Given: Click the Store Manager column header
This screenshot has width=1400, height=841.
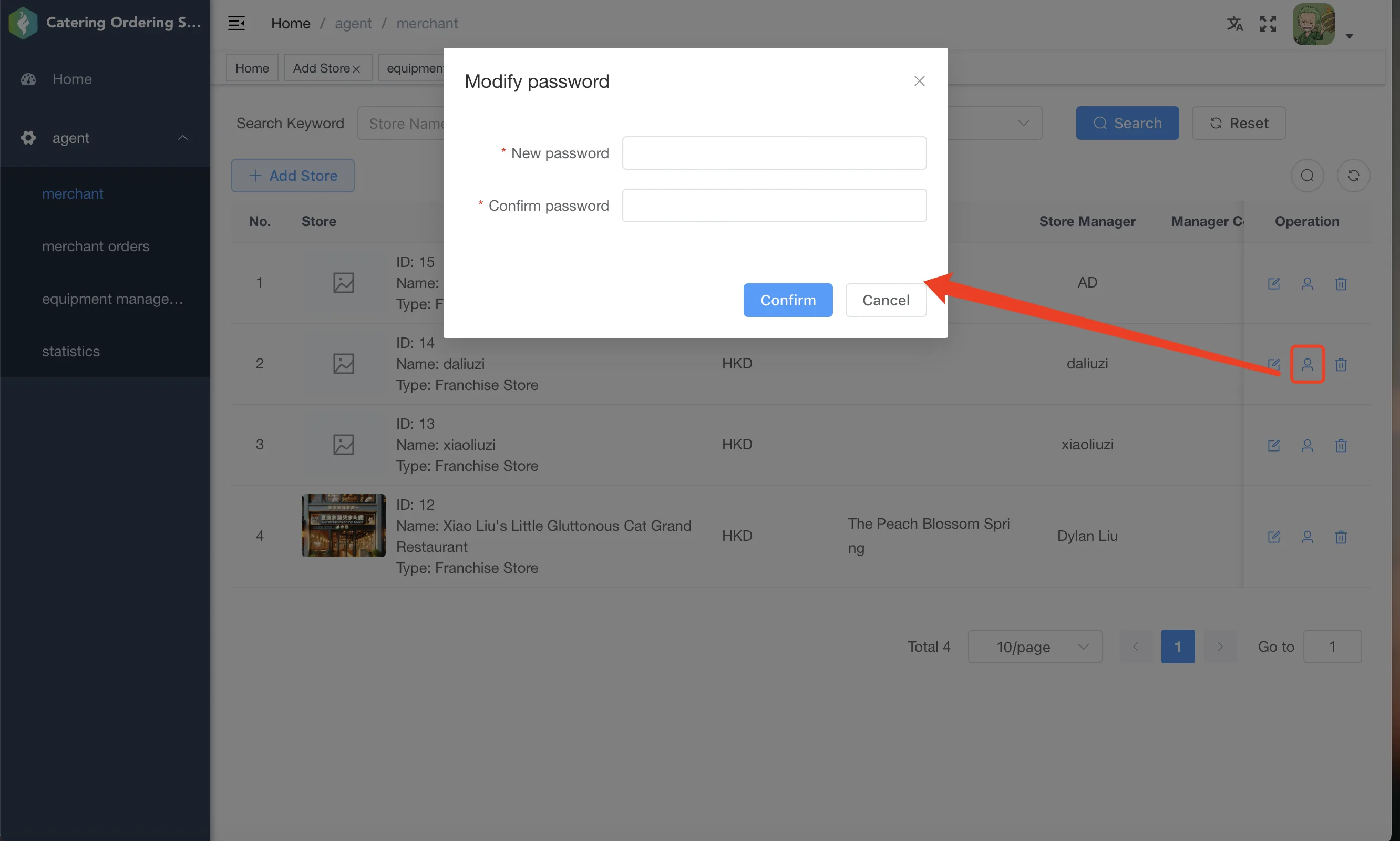Looking at the screenshot, I should [x=1087, y=221].
